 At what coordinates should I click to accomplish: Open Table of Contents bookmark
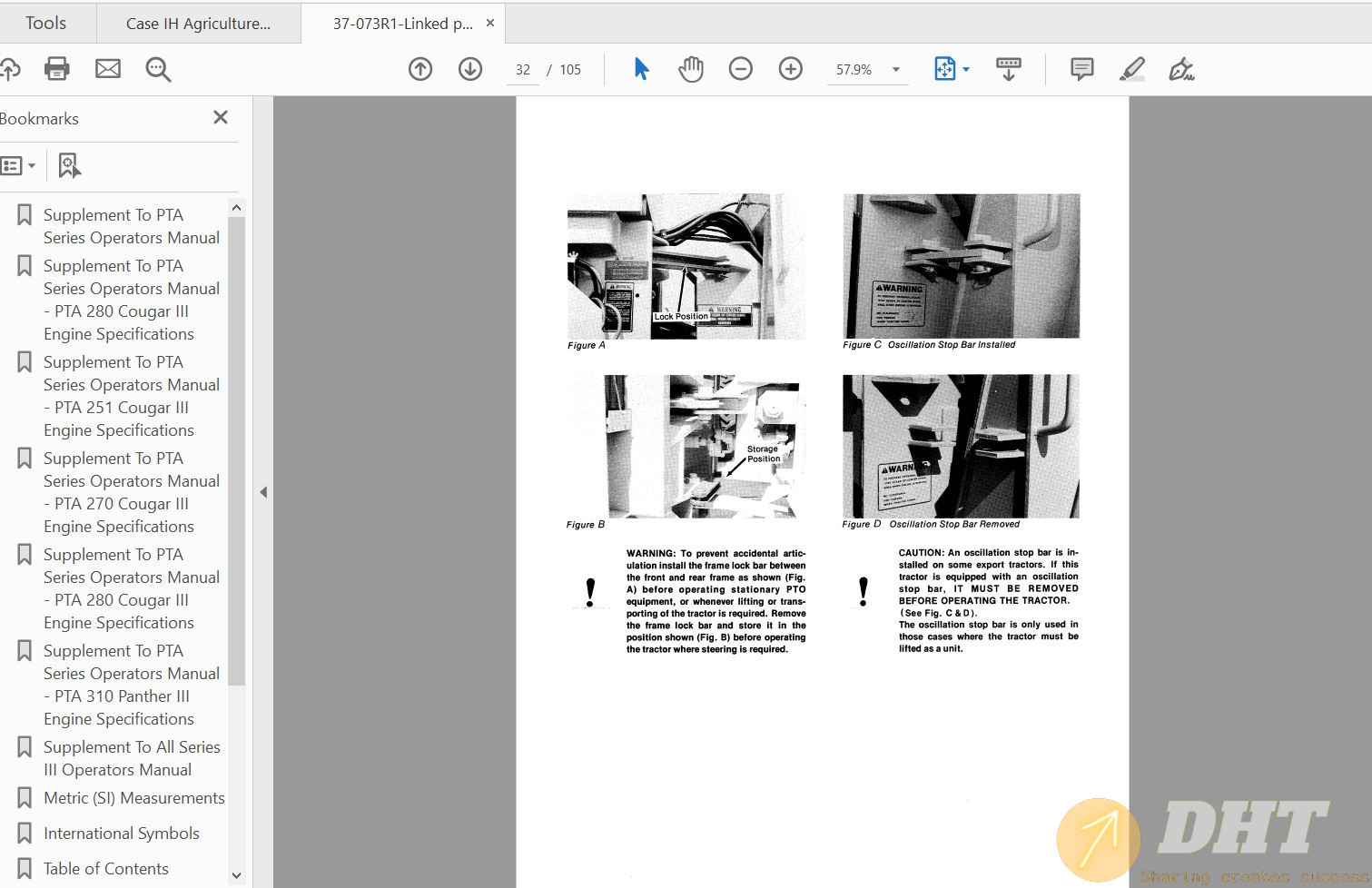click(106, 868)
